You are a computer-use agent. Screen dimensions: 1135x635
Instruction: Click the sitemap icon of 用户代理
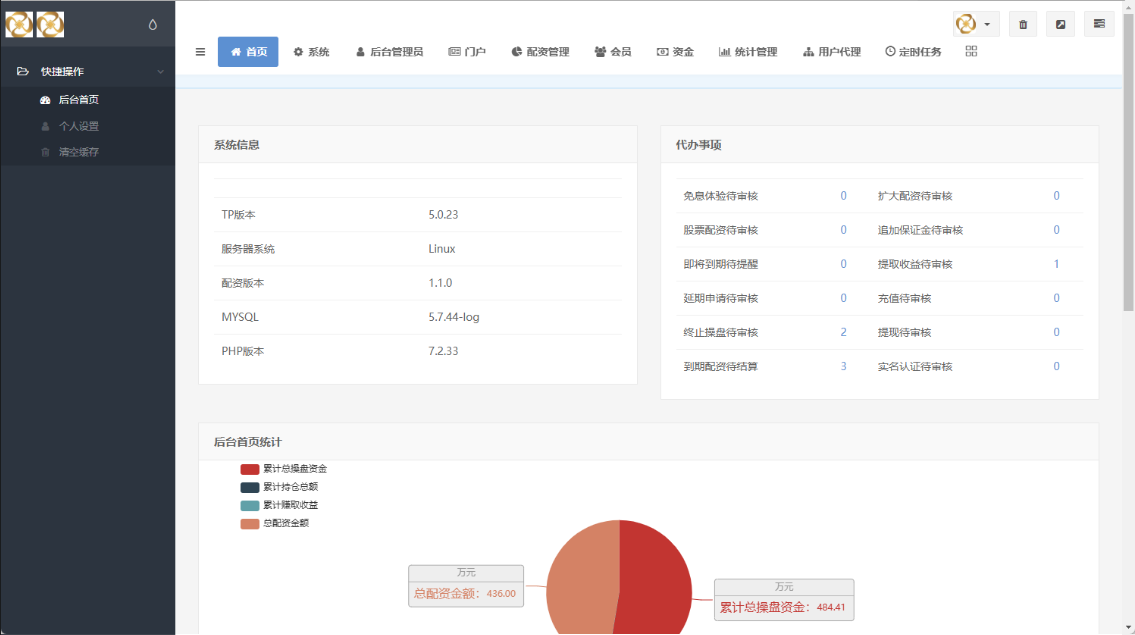pyautogui.click(x=809, y=52)
